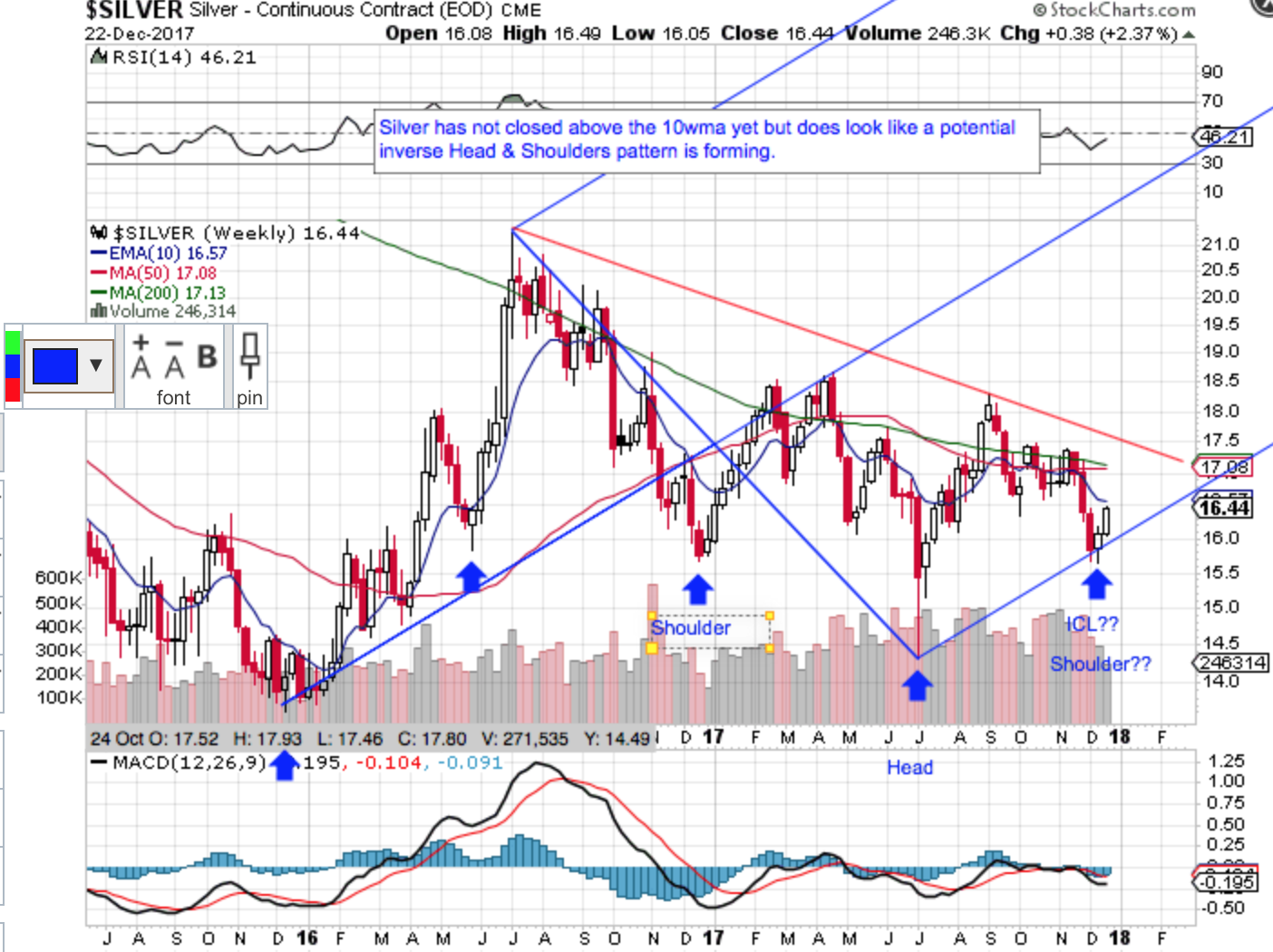Click the large blue current color swatch

[55, 366]
